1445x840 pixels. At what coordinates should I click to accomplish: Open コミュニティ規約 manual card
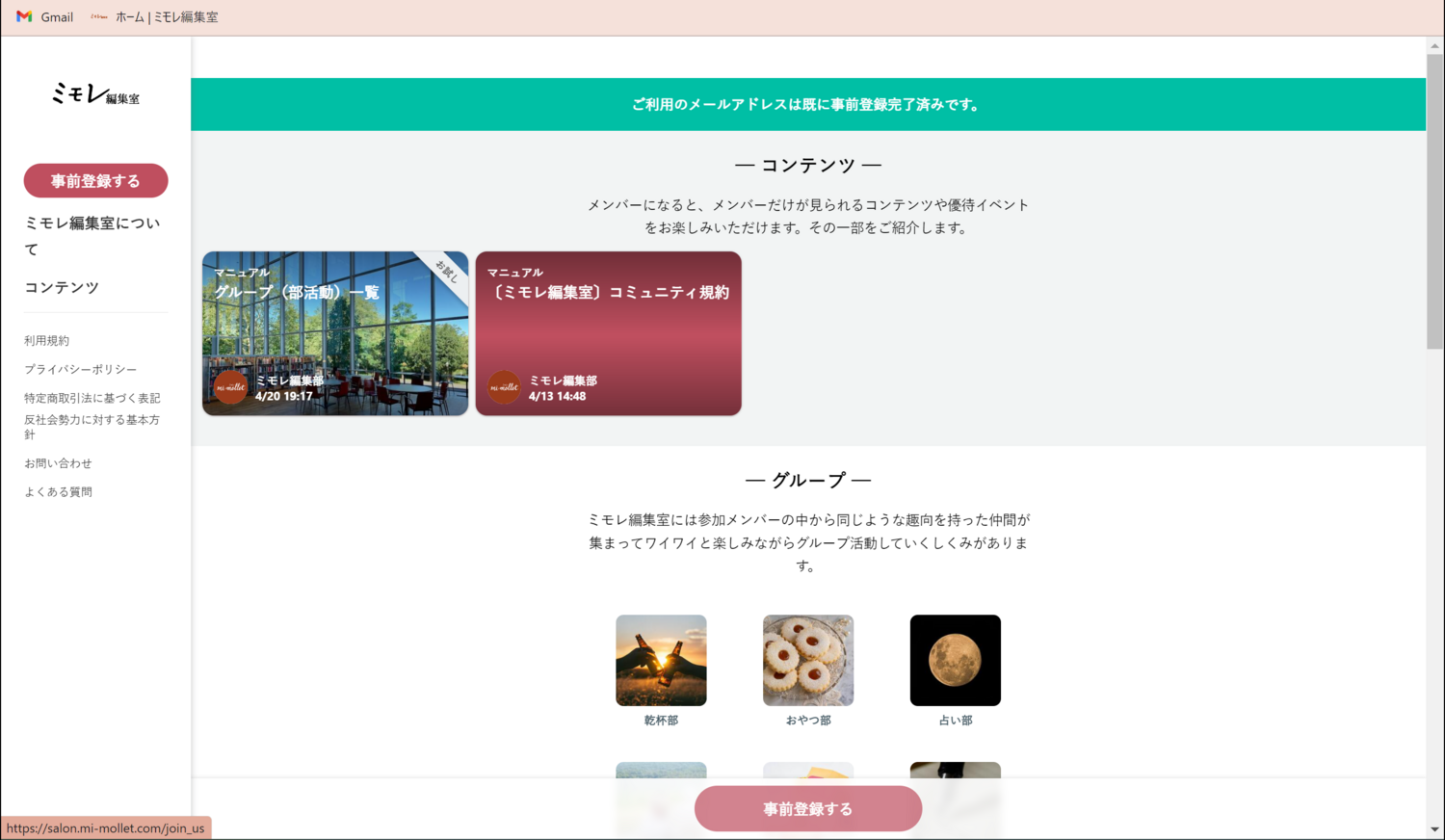(609, 333)
